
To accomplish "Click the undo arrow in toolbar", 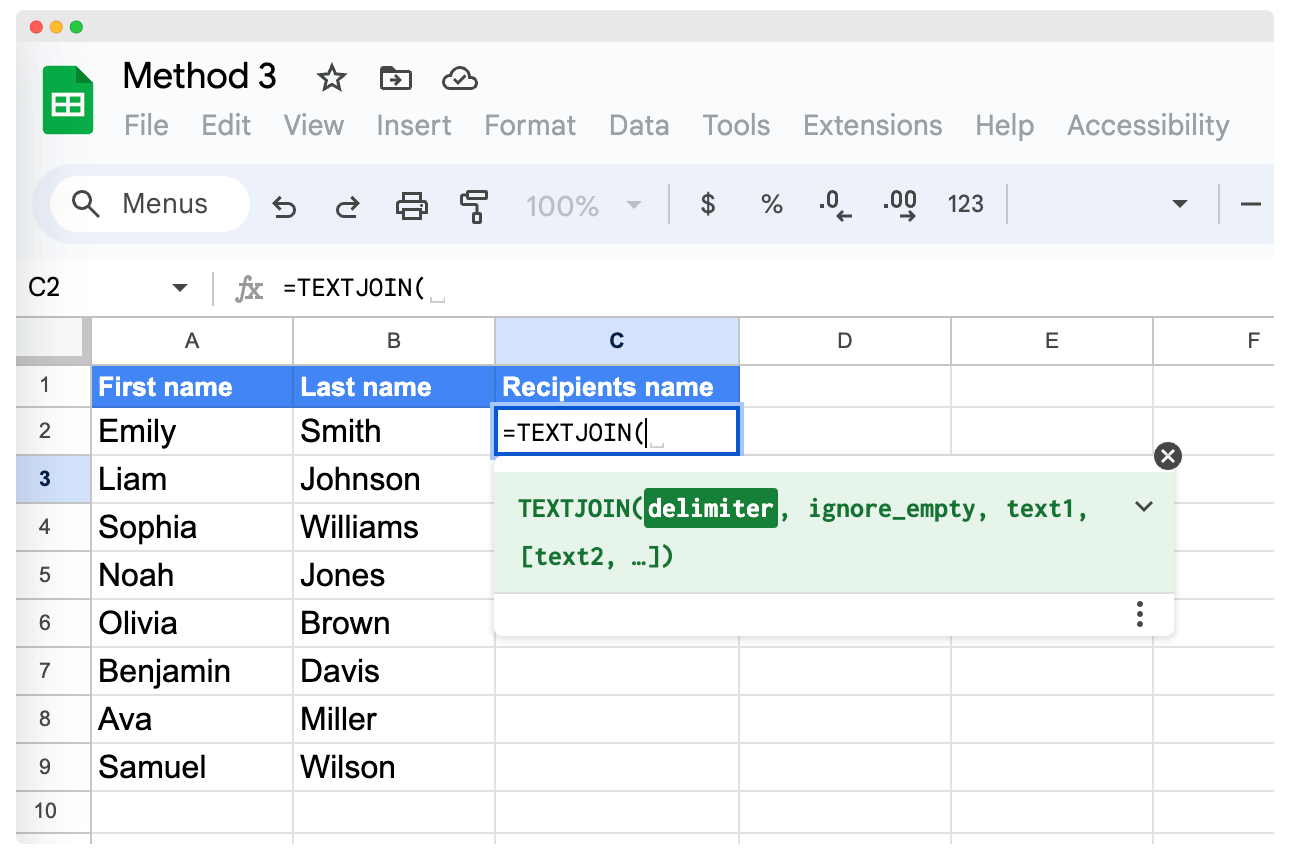I will pyautogui.click(x=285, y=206).
